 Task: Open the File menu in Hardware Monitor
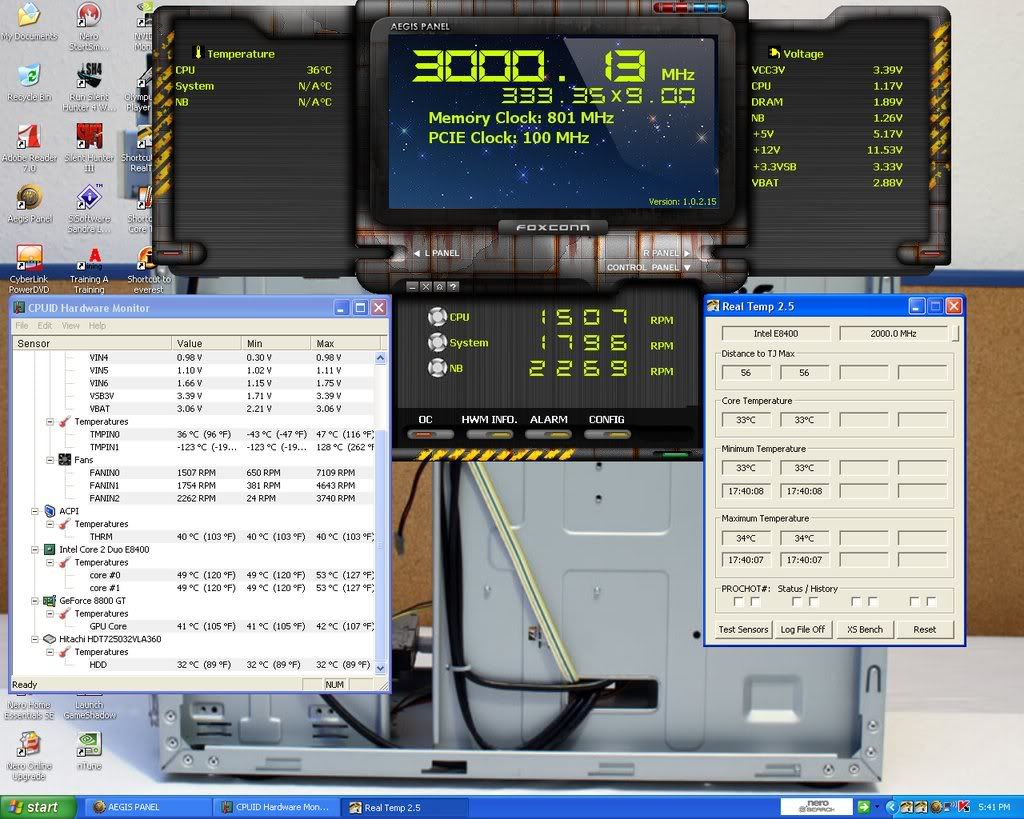point(22,326)
